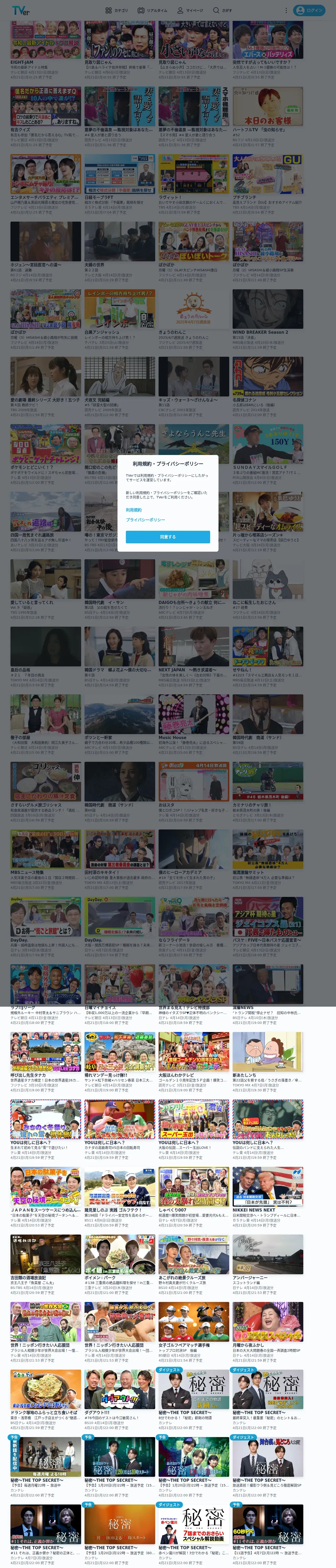Image resolution: width=336 pixels, height=1568 pixels.
Task: Click the プチブランチ title text
Action: point(244,197)
